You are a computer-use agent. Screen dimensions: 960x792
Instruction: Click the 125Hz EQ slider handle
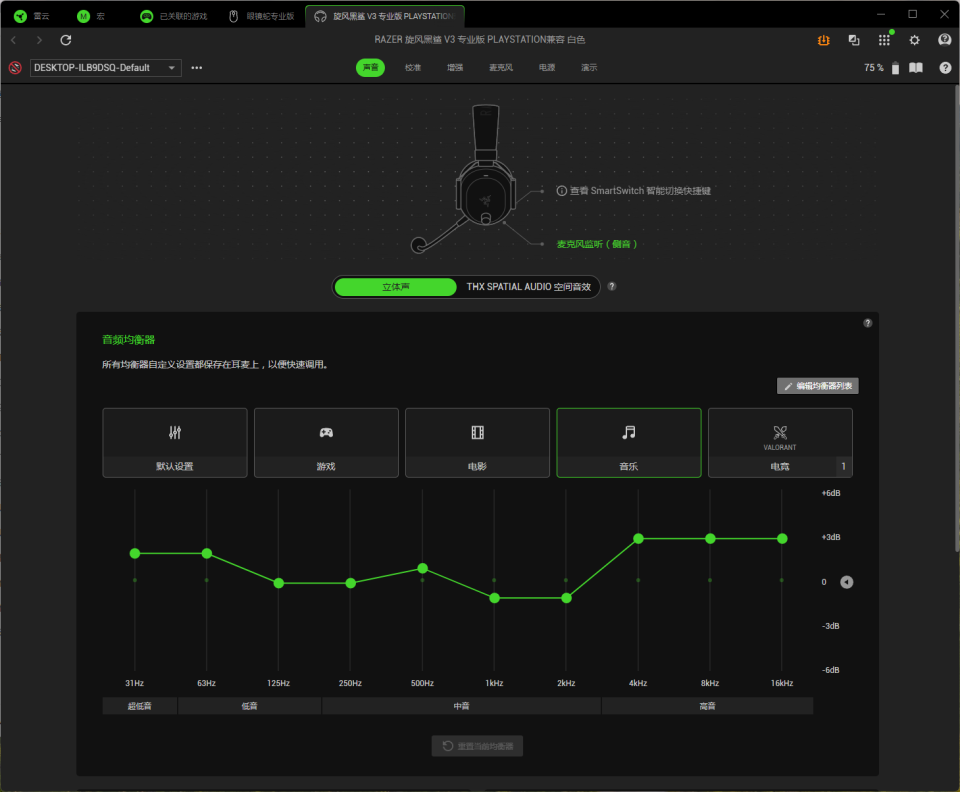pos(279,583)
